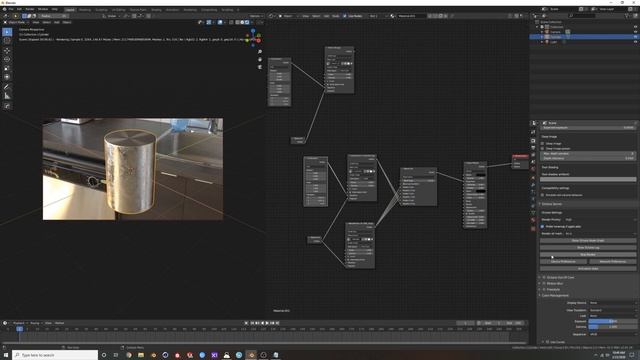Click the Show Octane Log button
Screen dimensions: 640x360
point(588,248)
